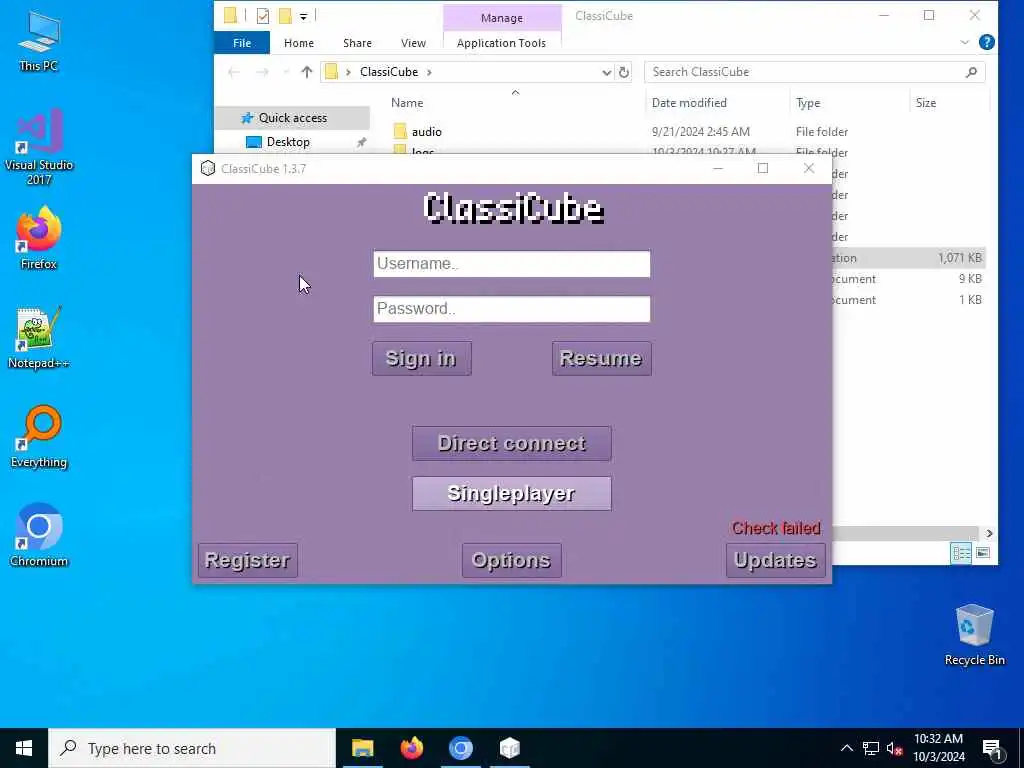1024x768 pixels.
Task: Click Firefox icon in taskbar
Action: point(411,748)
